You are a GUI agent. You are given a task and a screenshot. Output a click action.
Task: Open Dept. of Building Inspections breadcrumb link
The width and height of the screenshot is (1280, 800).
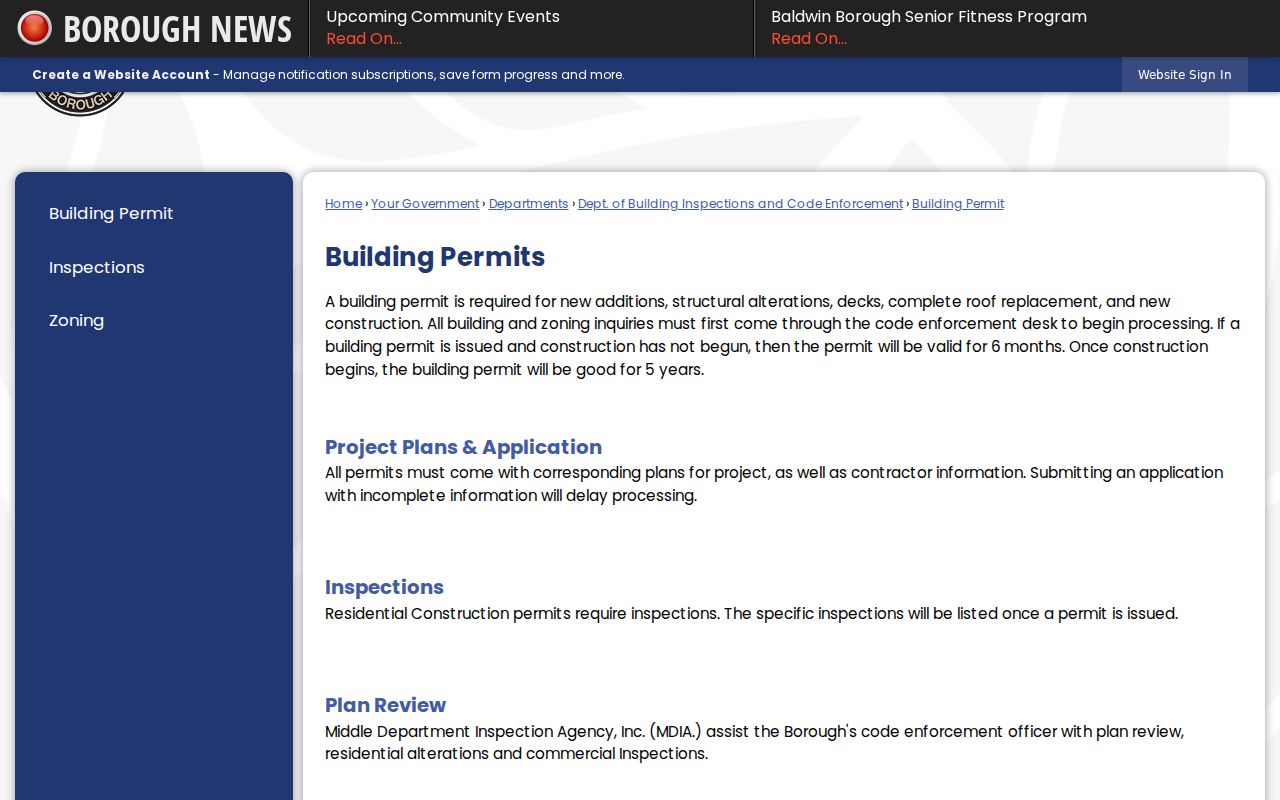click(740, 204)
